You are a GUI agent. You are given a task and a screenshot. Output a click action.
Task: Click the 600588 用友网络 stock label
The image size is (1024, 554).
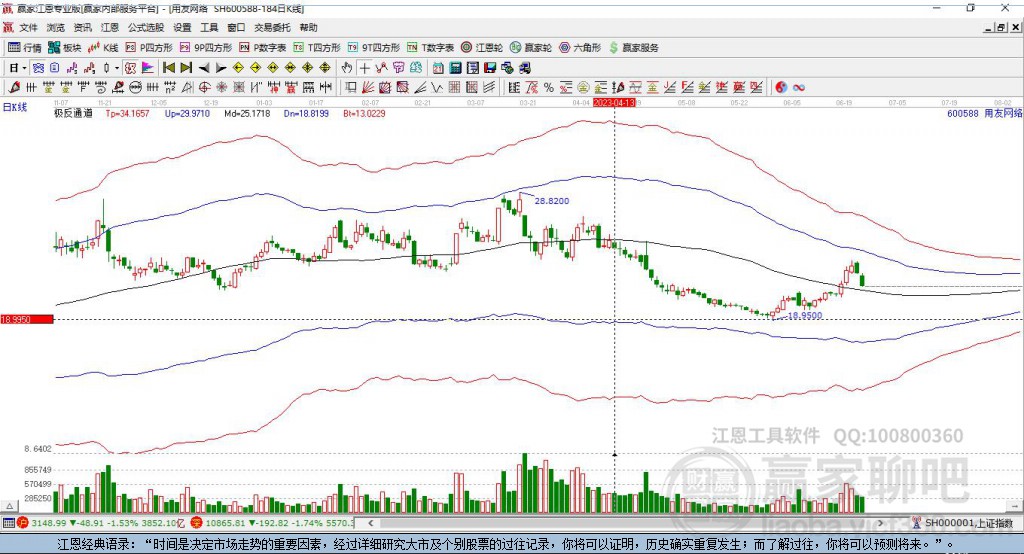[985, 114]
